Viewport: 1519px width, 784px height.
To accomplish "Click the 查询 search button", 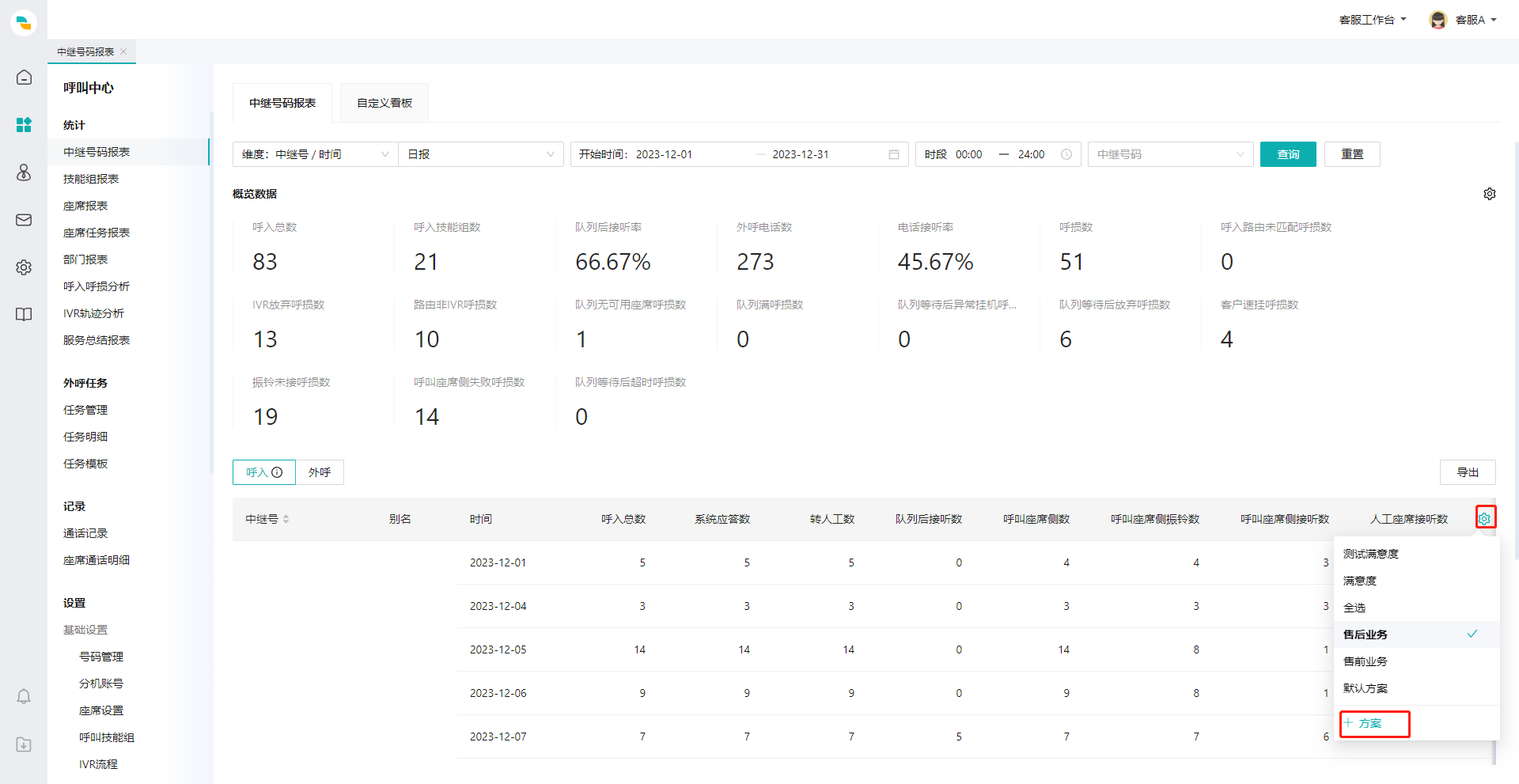I will [1288, 154].
